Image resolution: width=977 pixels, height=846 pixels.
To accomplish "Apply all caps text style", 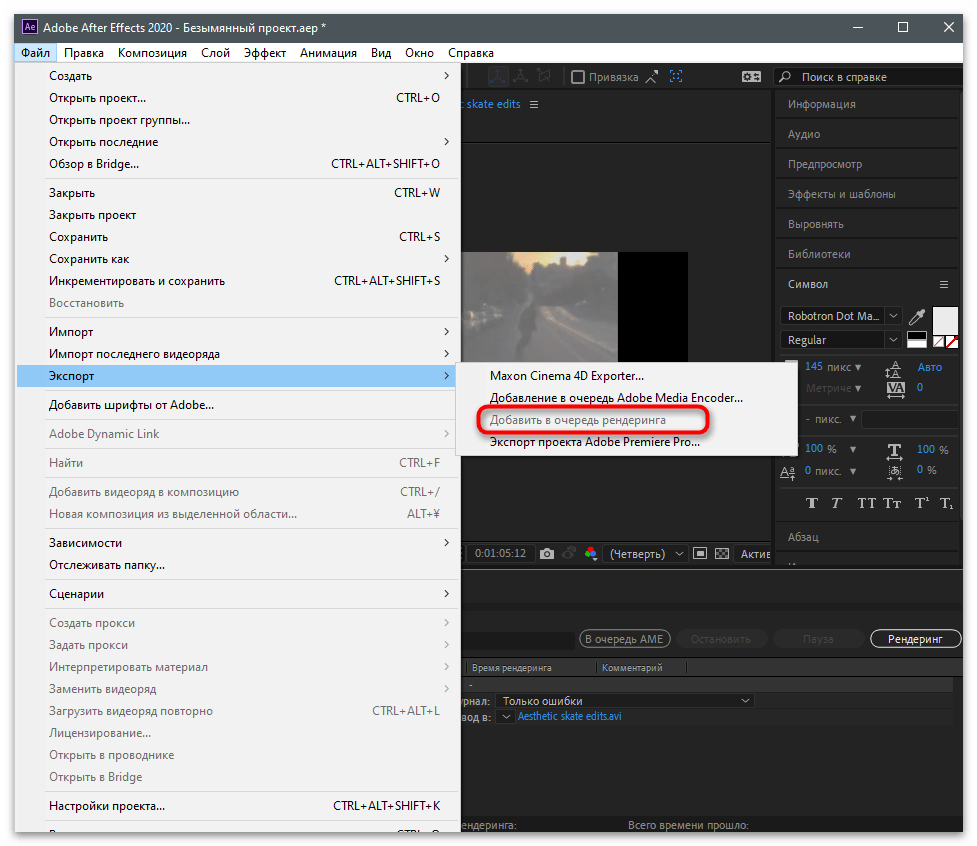I will pyautogui.click(x=866, y=503).
